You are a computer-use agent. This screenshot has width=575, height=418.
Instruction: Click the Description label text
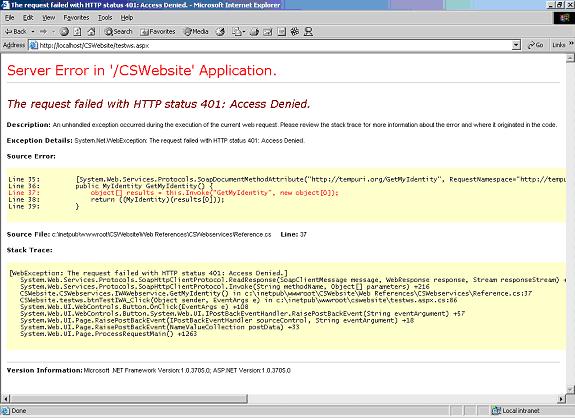pyautogui.click(x=29, y=125)
